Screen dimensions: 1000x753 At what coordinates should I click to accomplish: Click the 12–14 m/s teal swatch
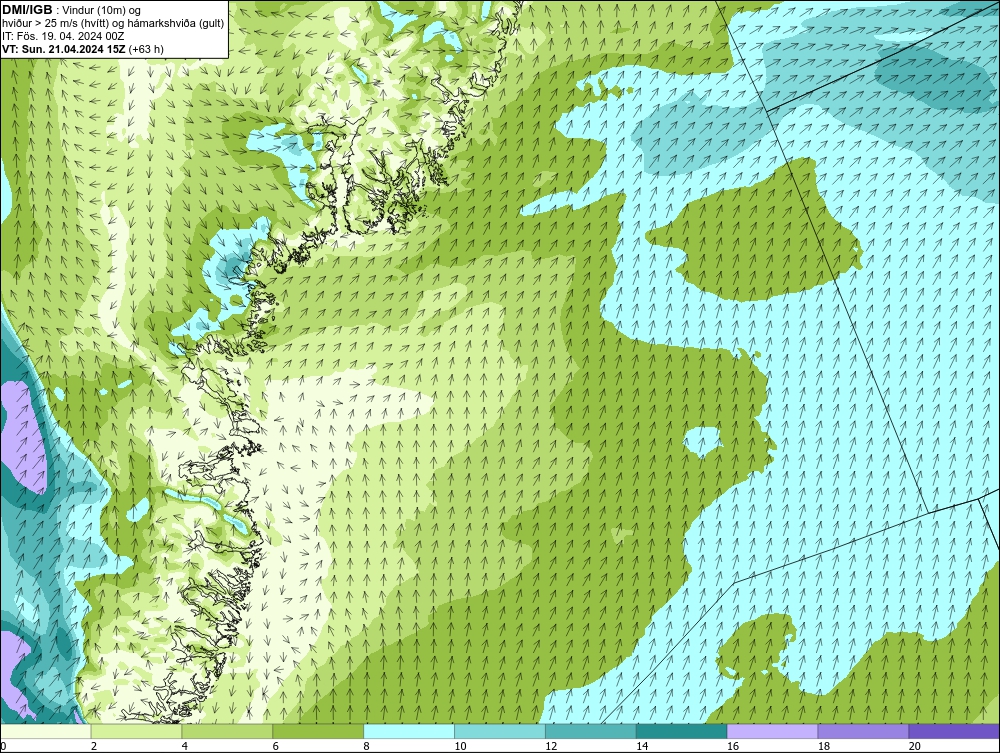[x=591, y=731]
